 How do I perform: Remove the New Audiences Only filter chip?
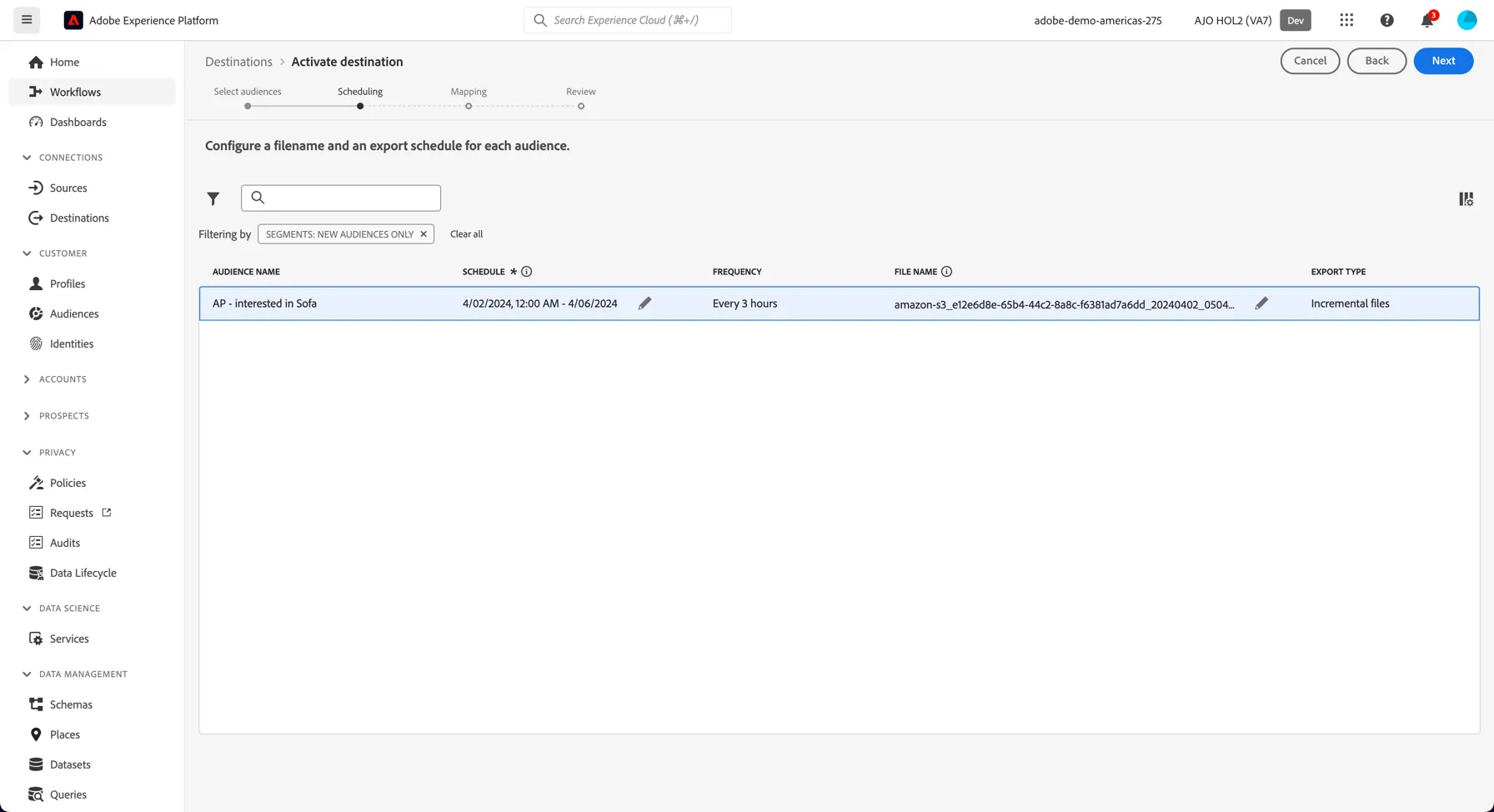pyautogui.click(x=424, y=234)
